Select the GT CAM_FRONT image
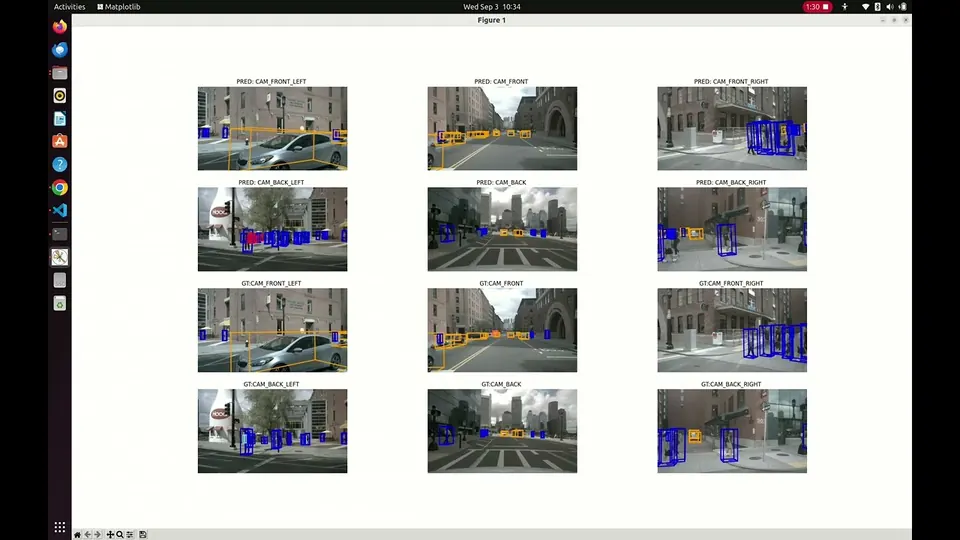960x540 pixels. coord(502,330)
